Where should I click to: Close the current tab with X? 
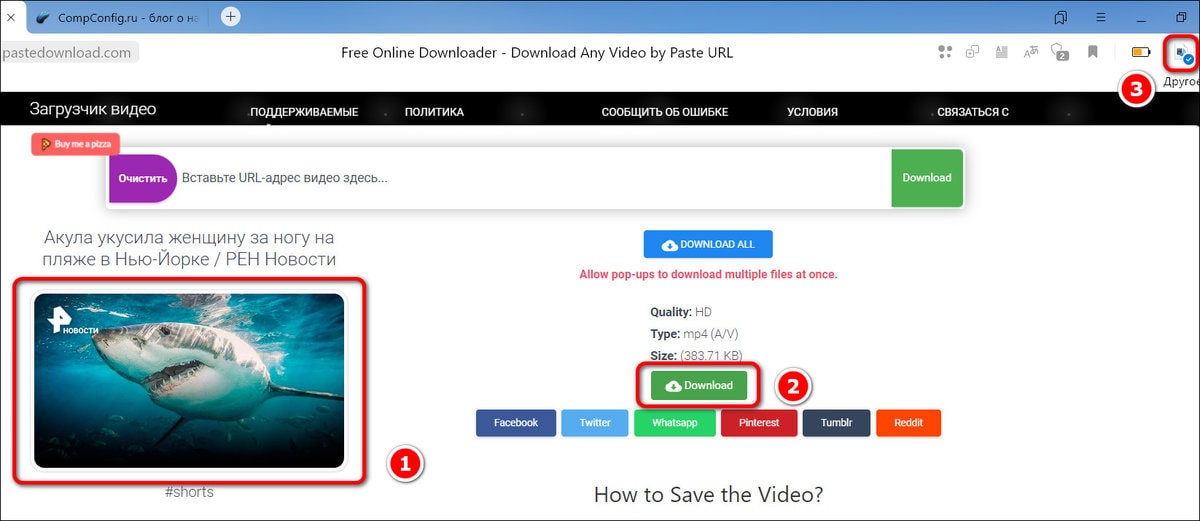9,18
